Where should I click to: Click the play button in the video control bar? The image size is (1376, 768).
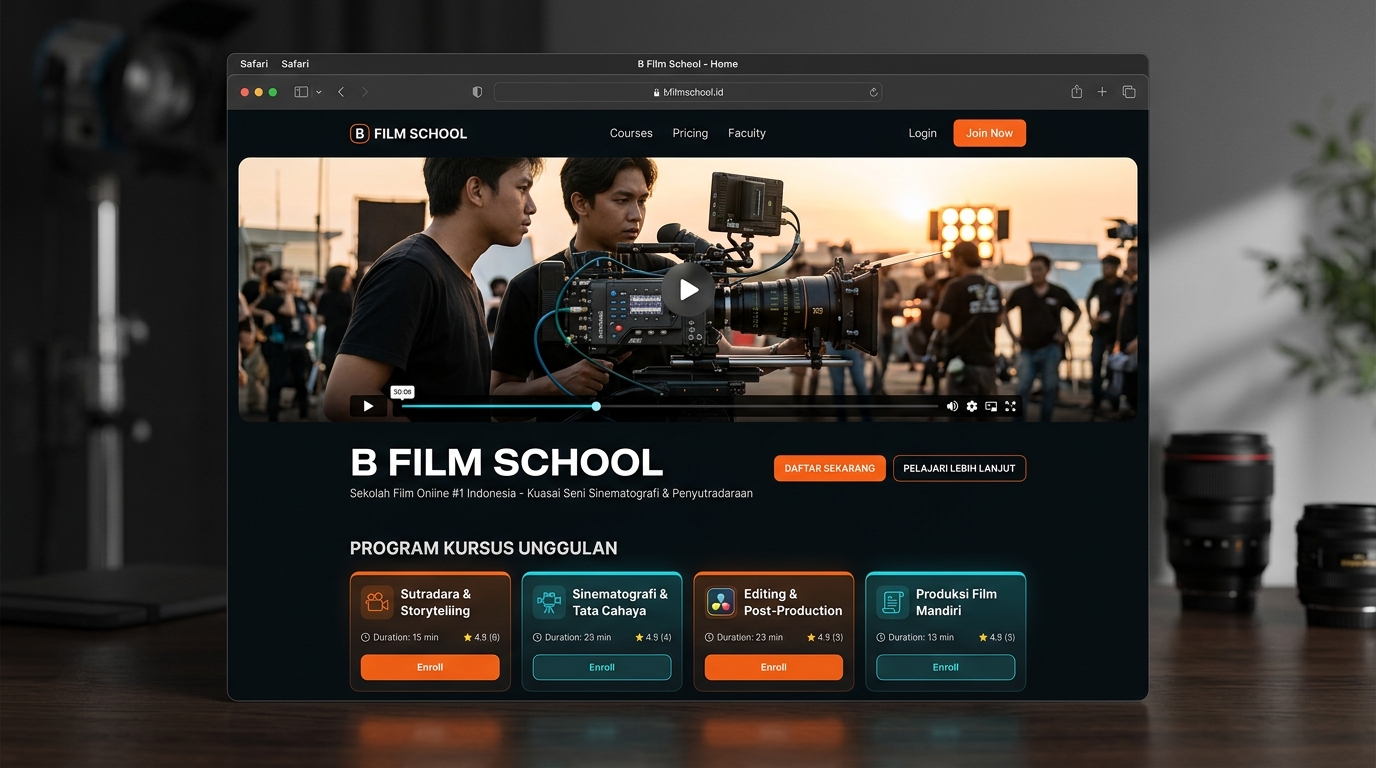click(x=368, y=406)
